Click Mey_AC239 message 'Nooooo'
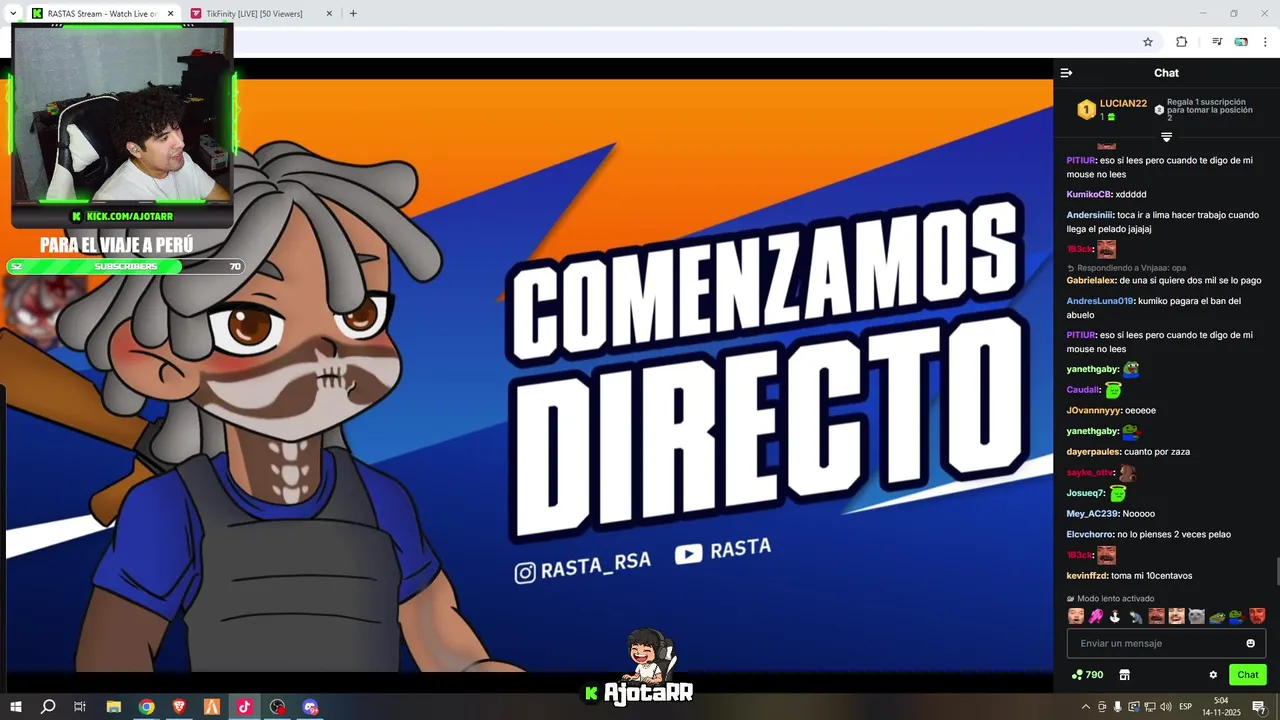The height and width of the screenshot is (720, 1280). click(x=1139, y=514)
